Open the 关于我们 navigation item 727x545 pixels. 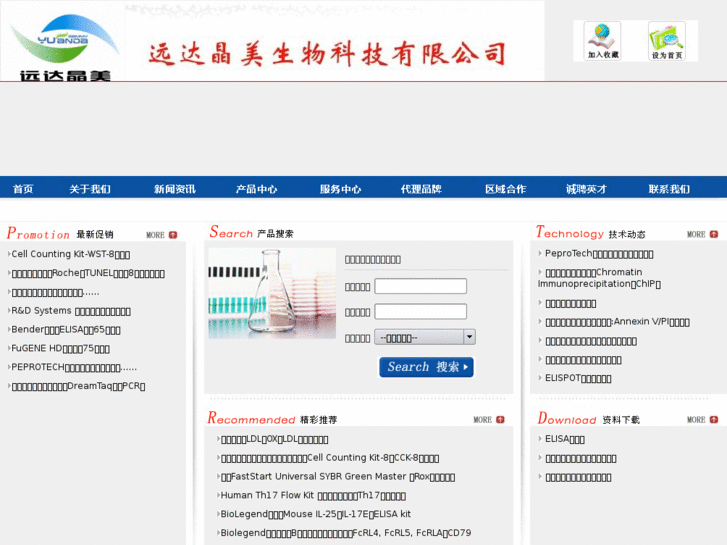(x=89, y=189)
